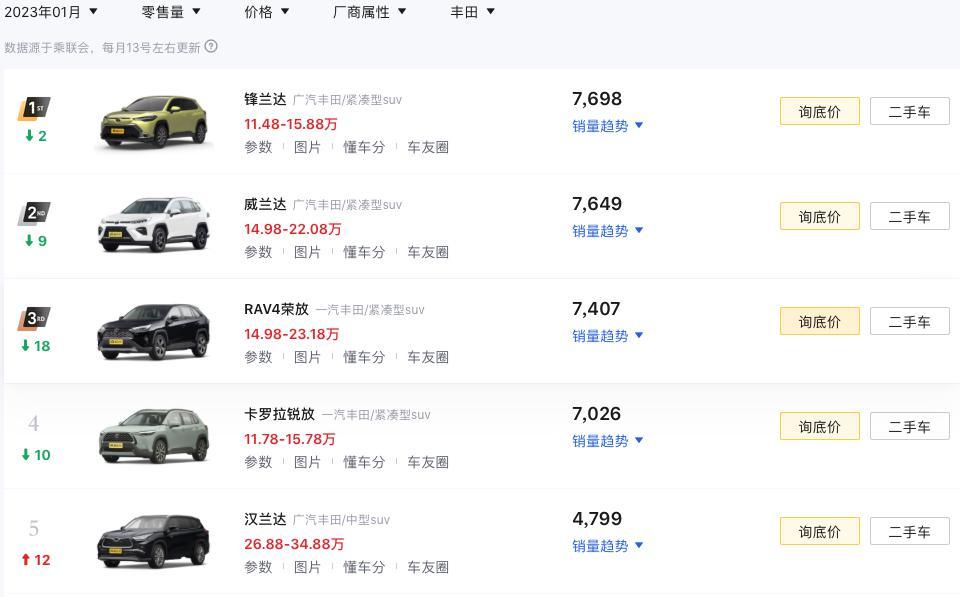Screen dimensions: 960x597
Task: Open the 厂商属性 filter dropdown
Action: 369,12
